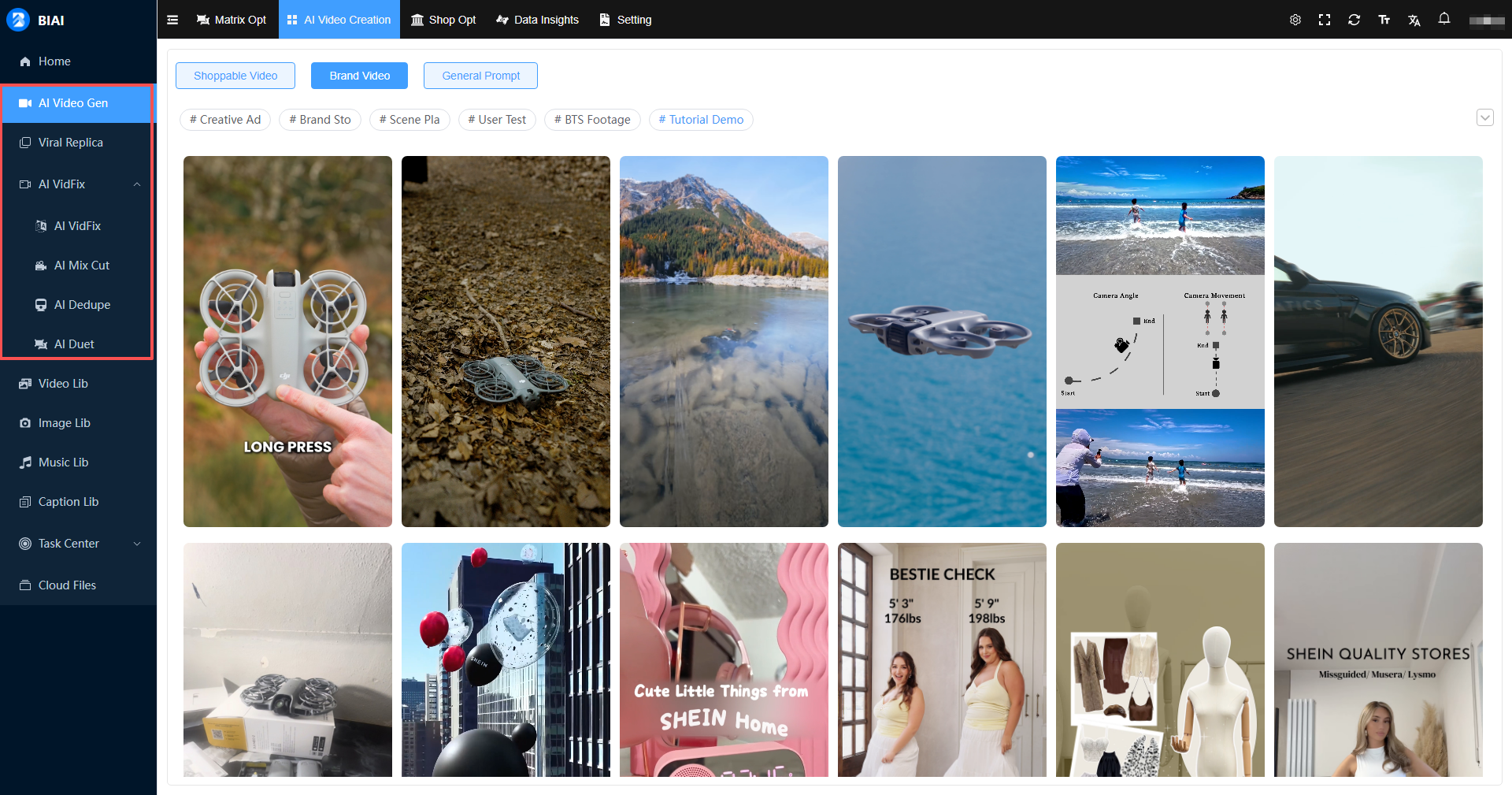Open the SHEIN QUALITY STORES thumbnail
Viewport: 1512px width, 795px height.
click(x=1378, y=660)
